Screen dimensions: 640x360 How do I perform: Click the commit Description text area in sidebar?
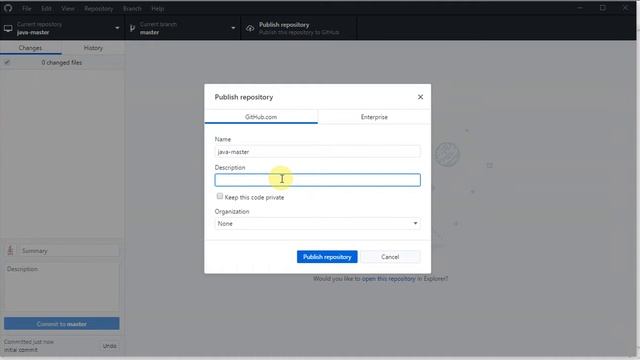pos(62,287)
